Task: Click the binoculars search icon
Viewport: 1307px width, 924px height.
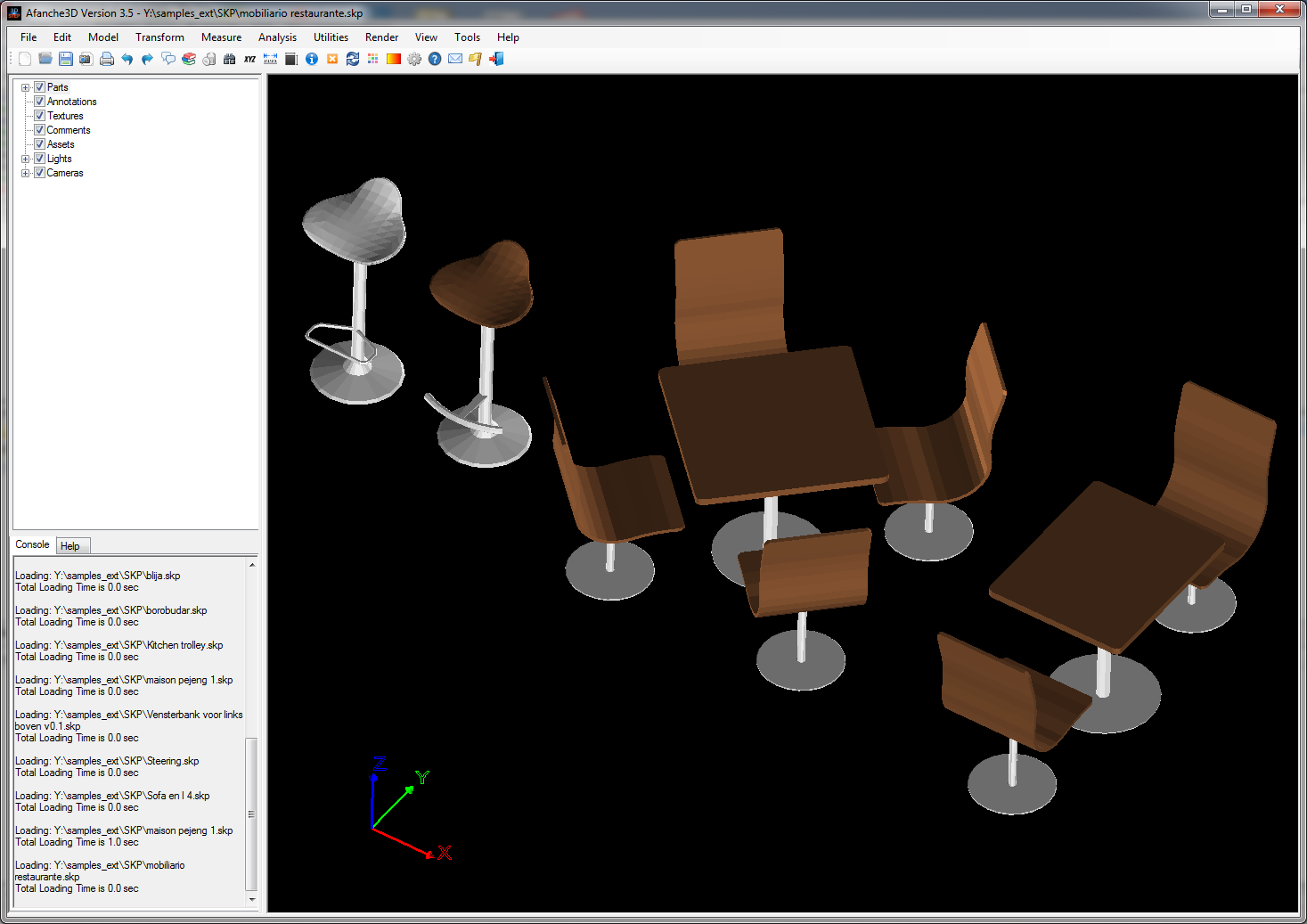Action: point(229,59)
